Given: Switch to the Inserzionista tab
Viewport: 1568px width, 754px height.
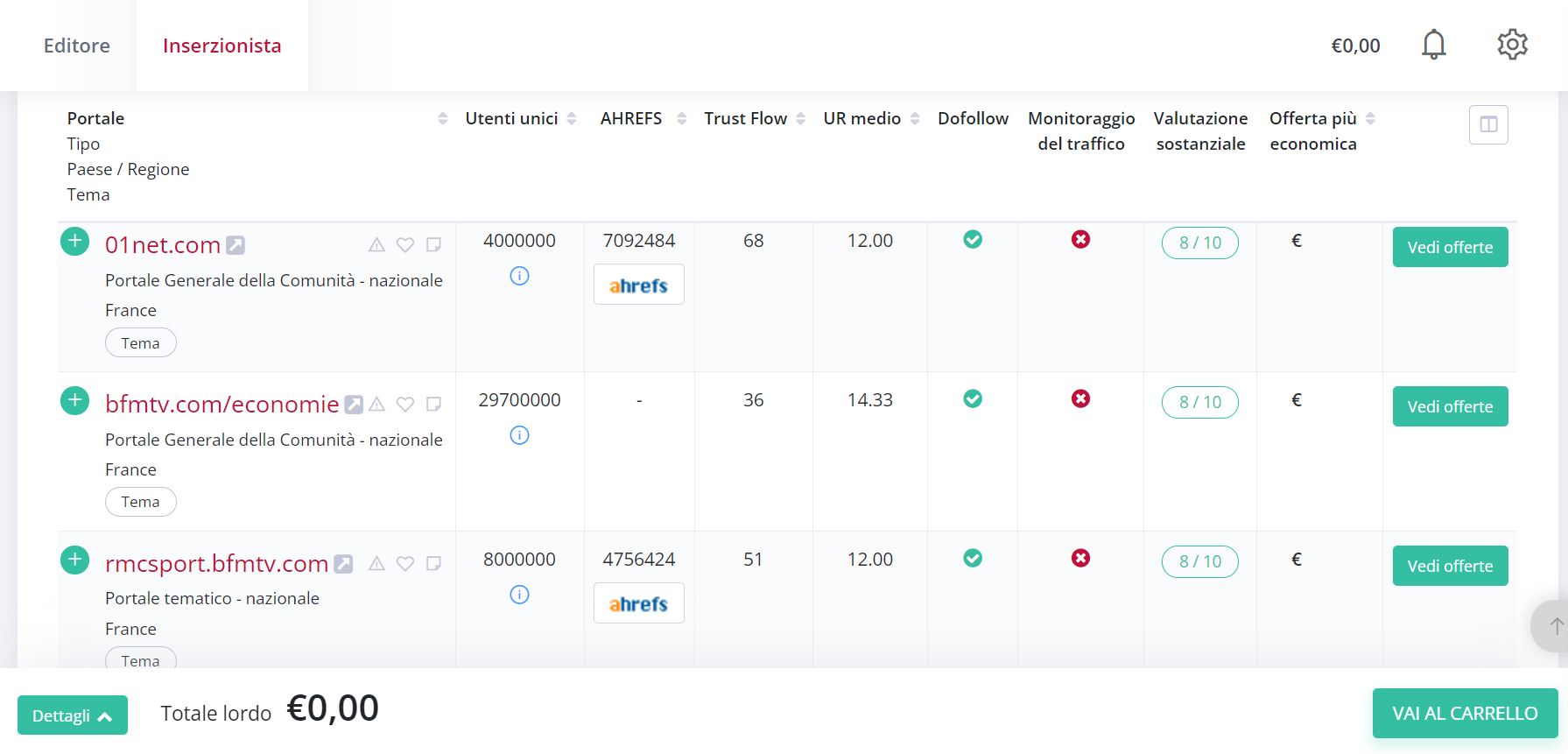Looking at the screenshot, I should click(222, 46).
